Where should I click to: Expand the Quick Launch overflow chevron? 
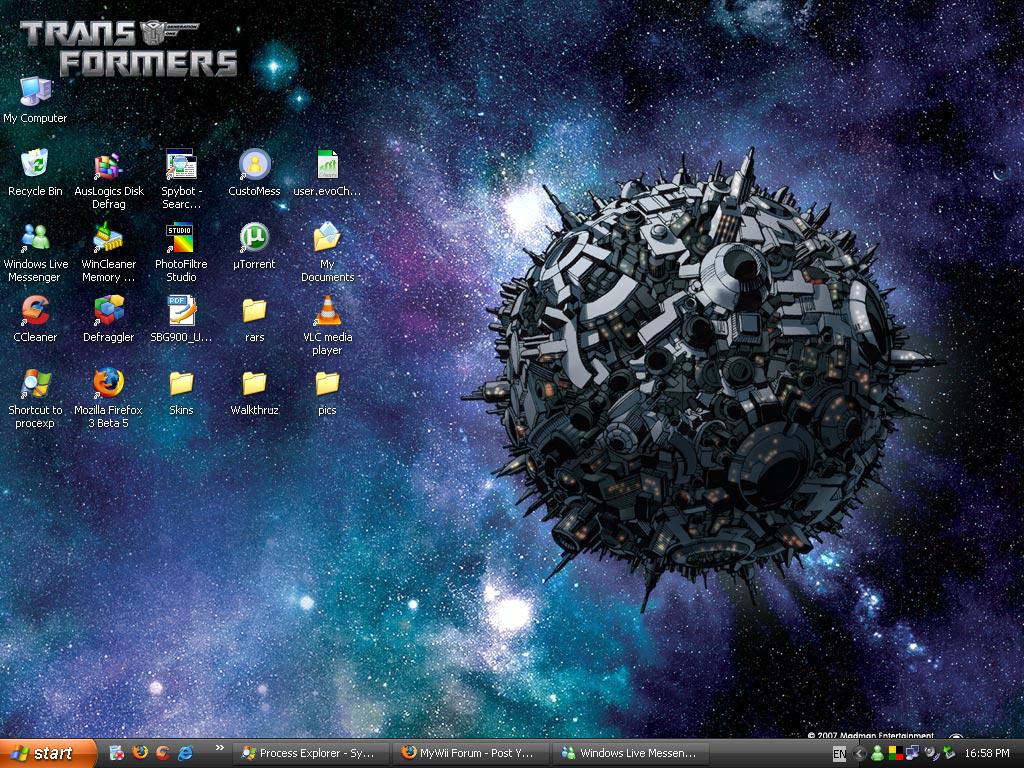pyautogui.click(x=219, y=748)
